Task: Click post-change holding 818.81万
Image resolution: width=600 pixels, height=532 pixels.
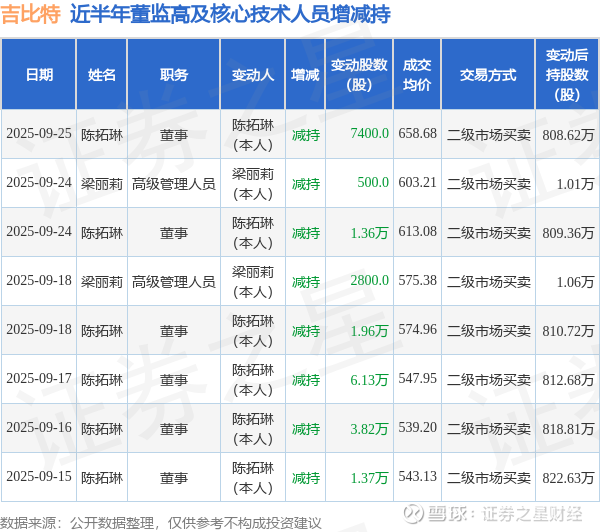Action: [568, 428]
